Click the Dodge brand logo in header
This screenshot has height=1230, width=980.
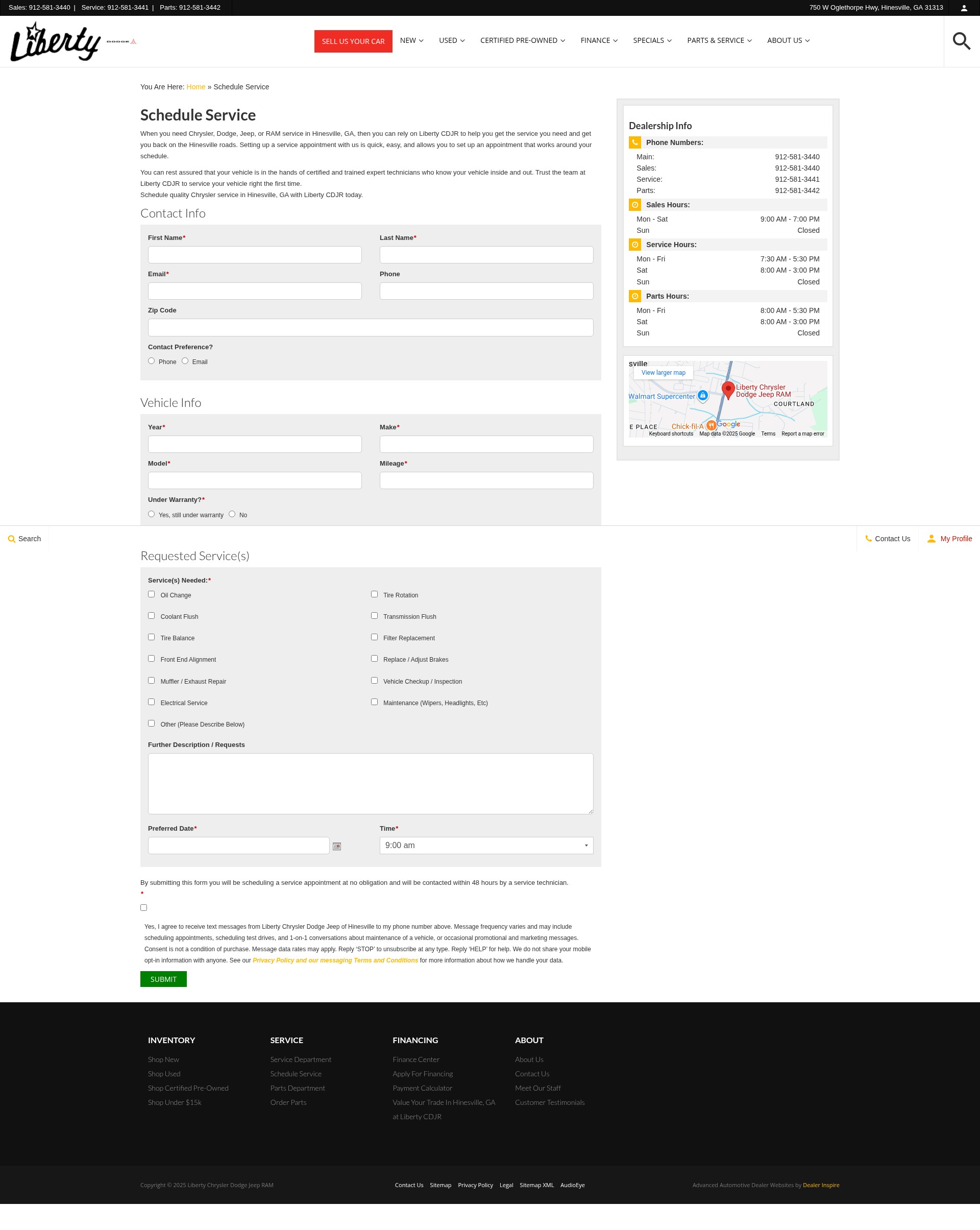121,42
